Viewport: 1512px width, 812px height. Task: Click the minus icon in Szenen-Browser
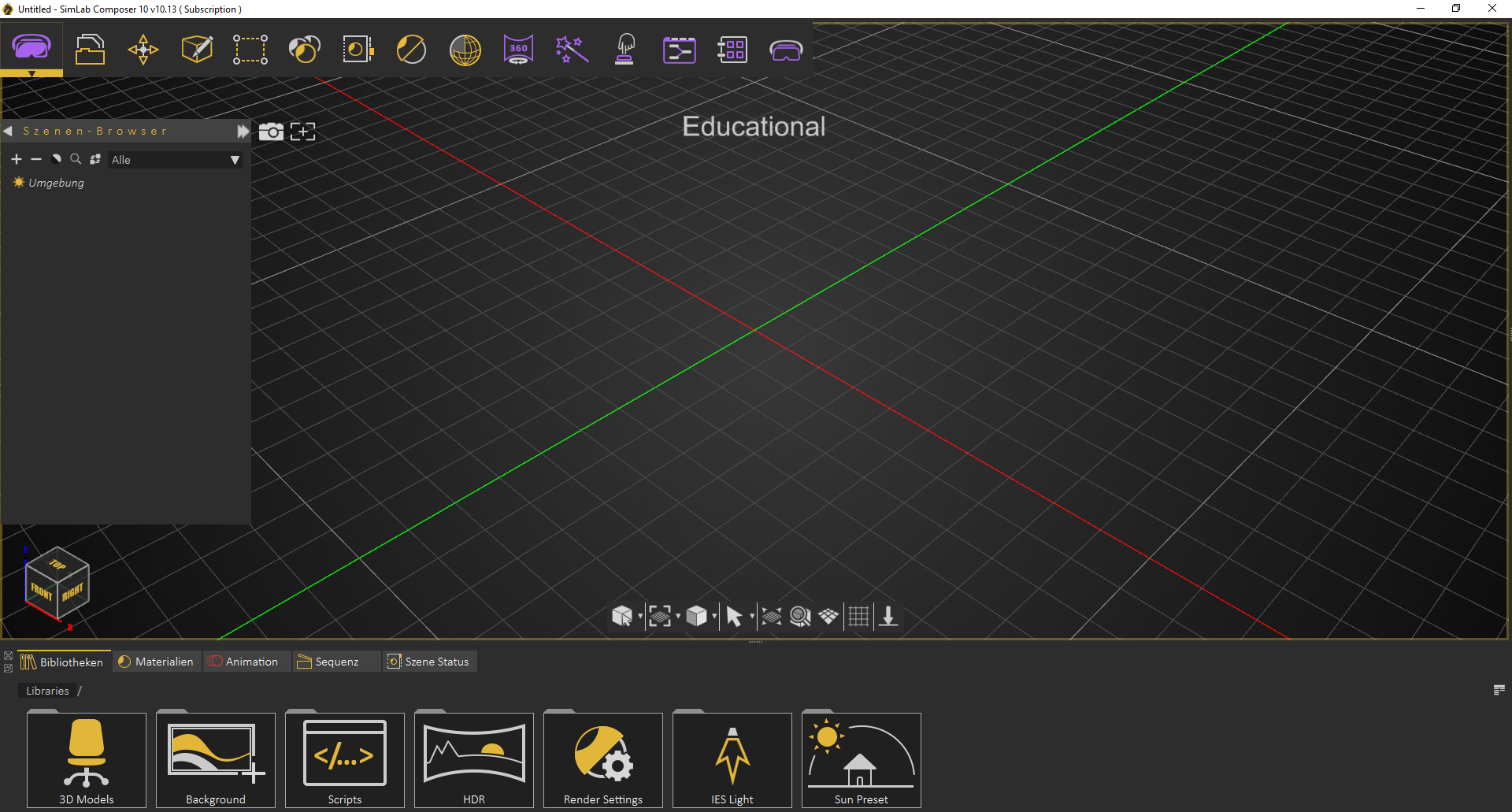(x=36, y=159)
